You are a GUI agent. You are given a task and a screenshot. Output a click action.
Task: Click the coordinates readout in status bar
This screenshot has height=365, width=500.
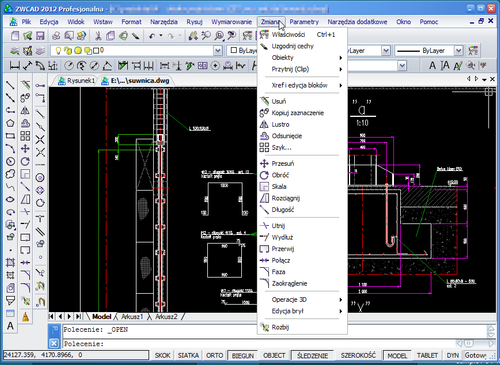[76, 355]
